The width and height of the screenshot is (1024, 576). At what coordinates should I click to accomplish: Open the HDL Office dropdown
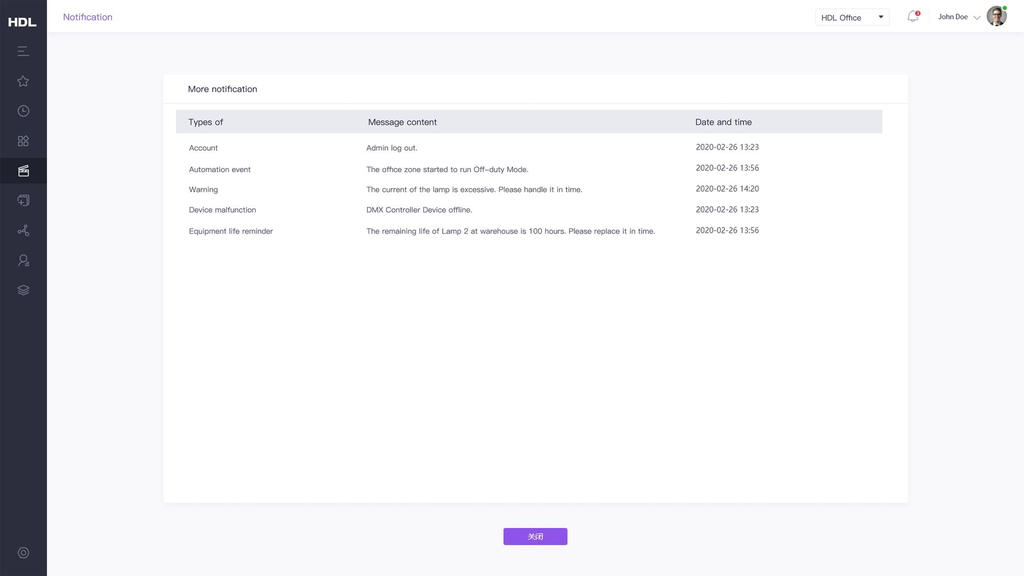[852, 17]
